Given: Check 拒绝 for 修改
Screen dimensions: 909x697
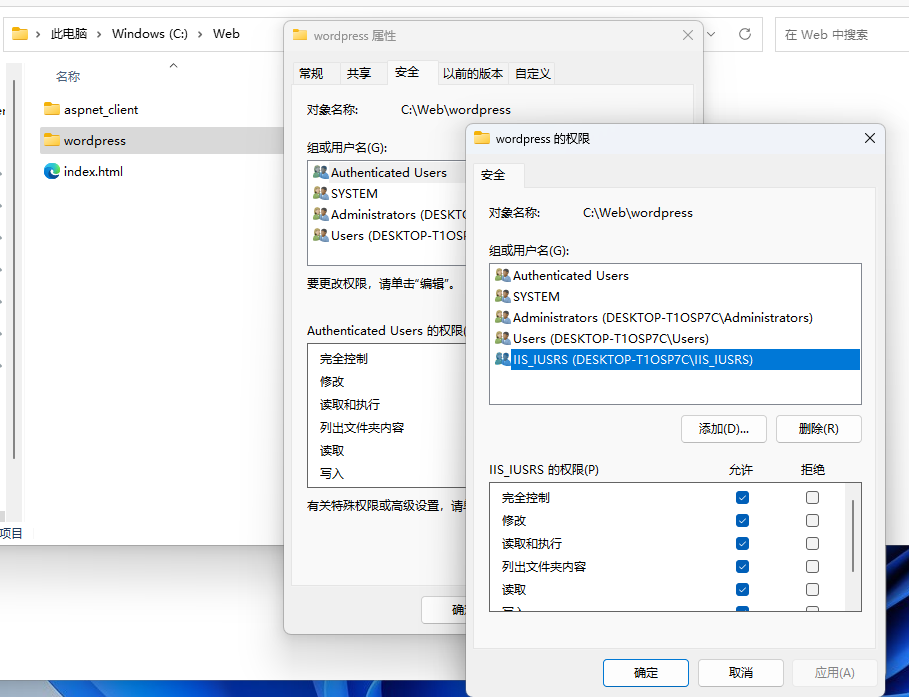Looking at the screenshot, I should coord(812,520).
